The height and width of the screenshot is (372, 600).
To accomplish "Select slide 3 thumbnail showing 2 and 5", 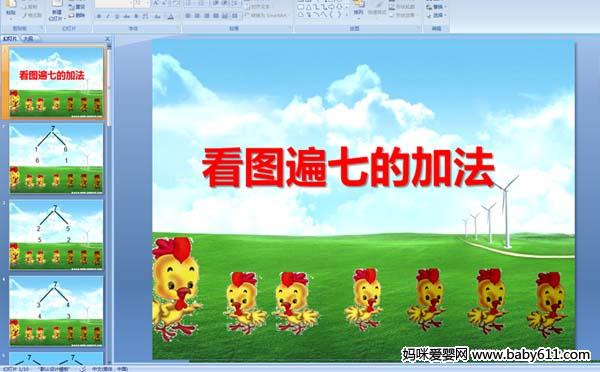I will click(56, 235).
